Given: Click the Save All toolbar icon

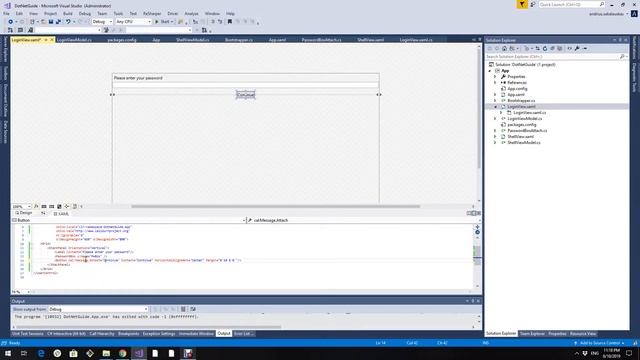Looking at the screenshot, I should [x=58, y=22].
